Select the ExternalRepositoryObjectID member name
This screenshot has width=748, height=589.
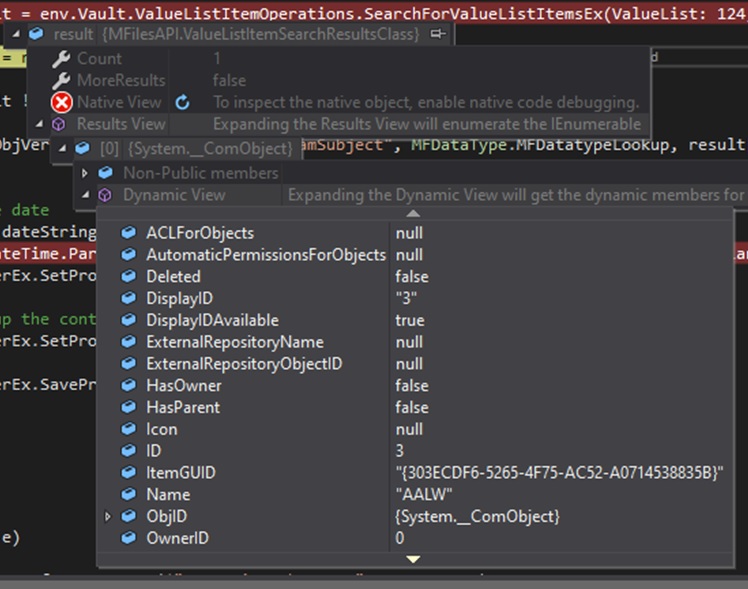[244, 363]
